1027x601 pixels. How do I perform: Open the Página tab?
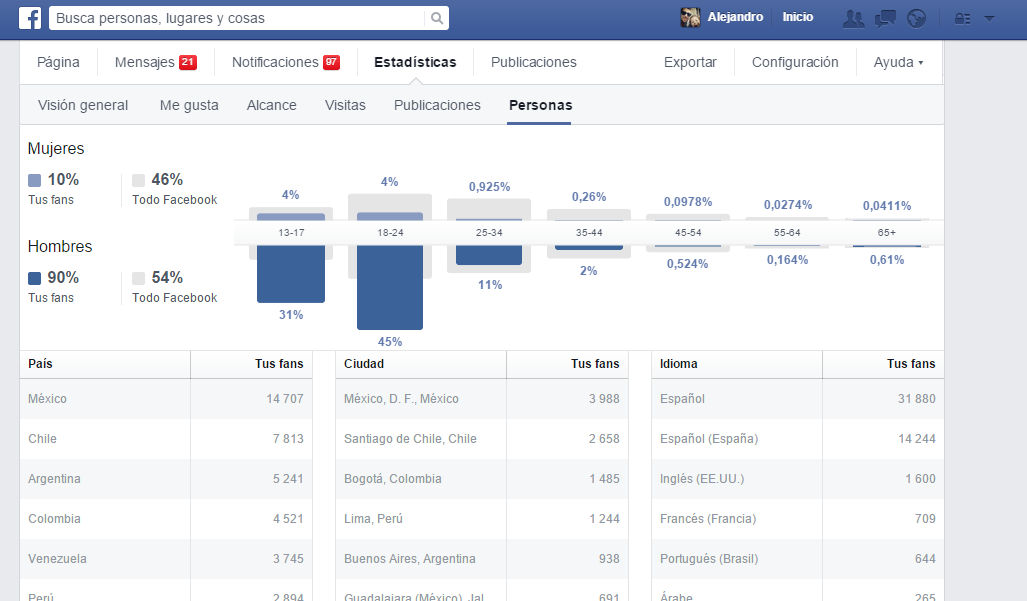click(x=58, y=62)
